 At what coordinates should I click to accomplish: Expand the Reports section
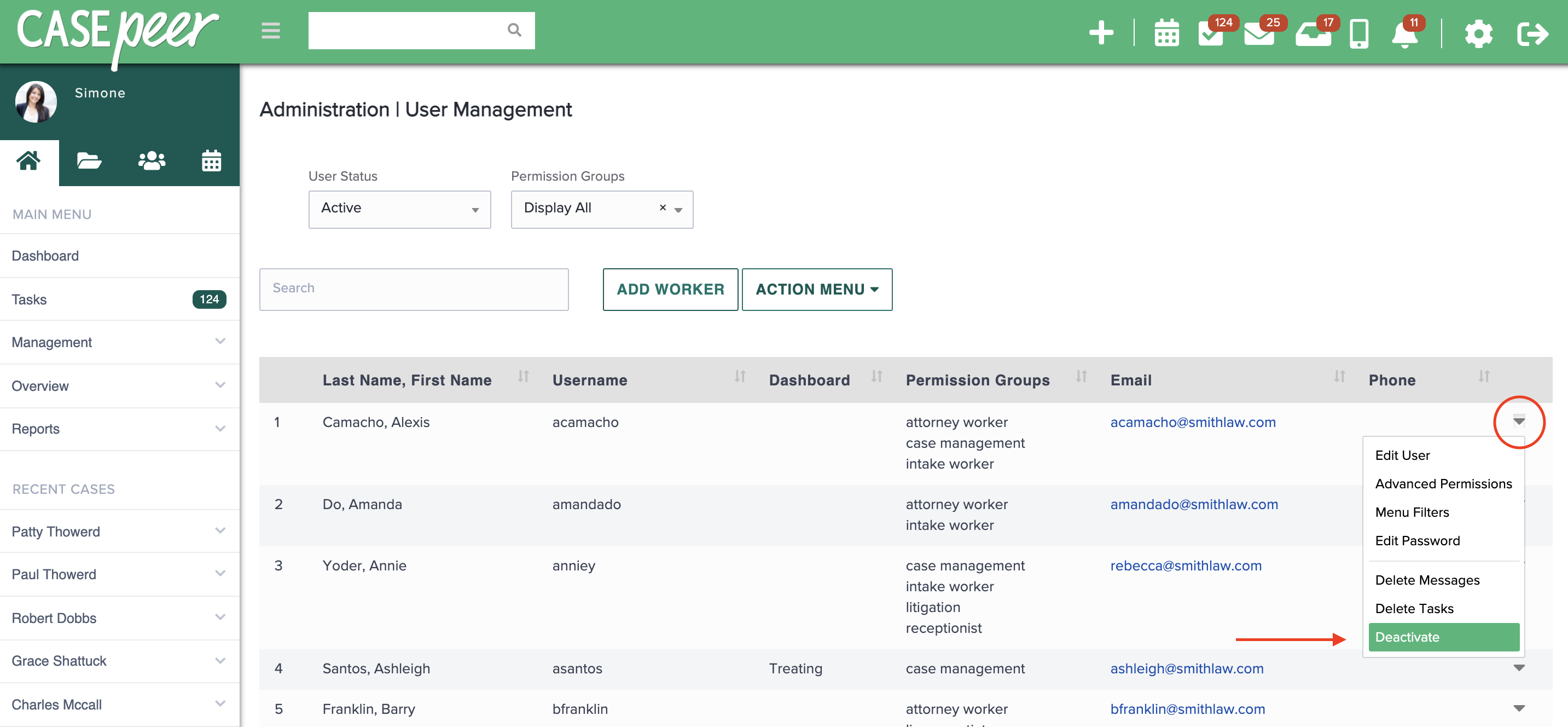tap(119, 429)
